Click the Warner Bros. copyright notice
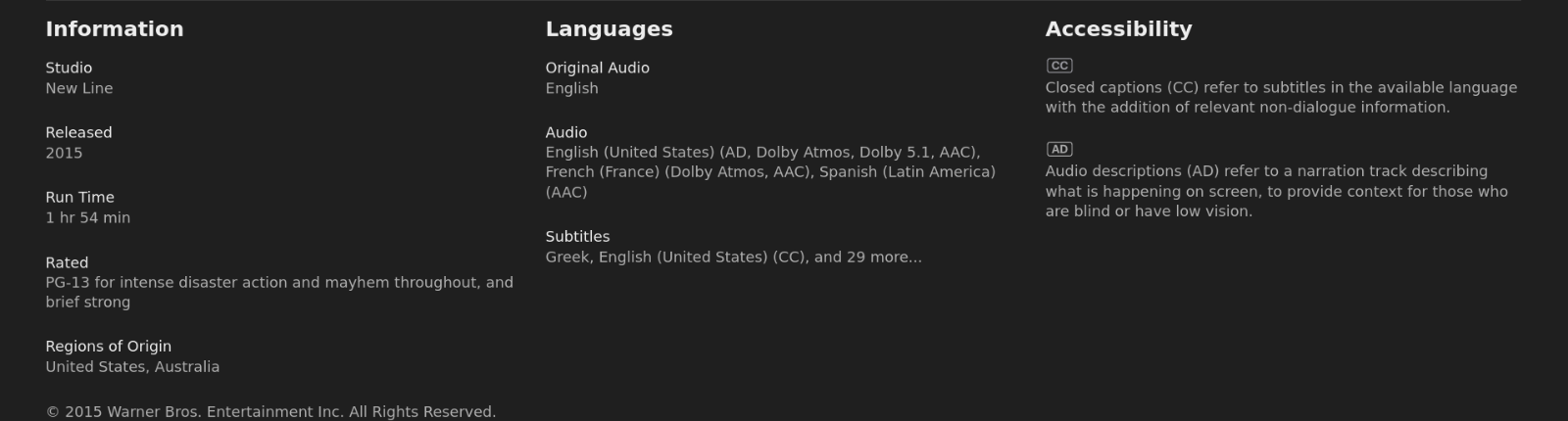The image size is (1568, 421). [270, 411]
